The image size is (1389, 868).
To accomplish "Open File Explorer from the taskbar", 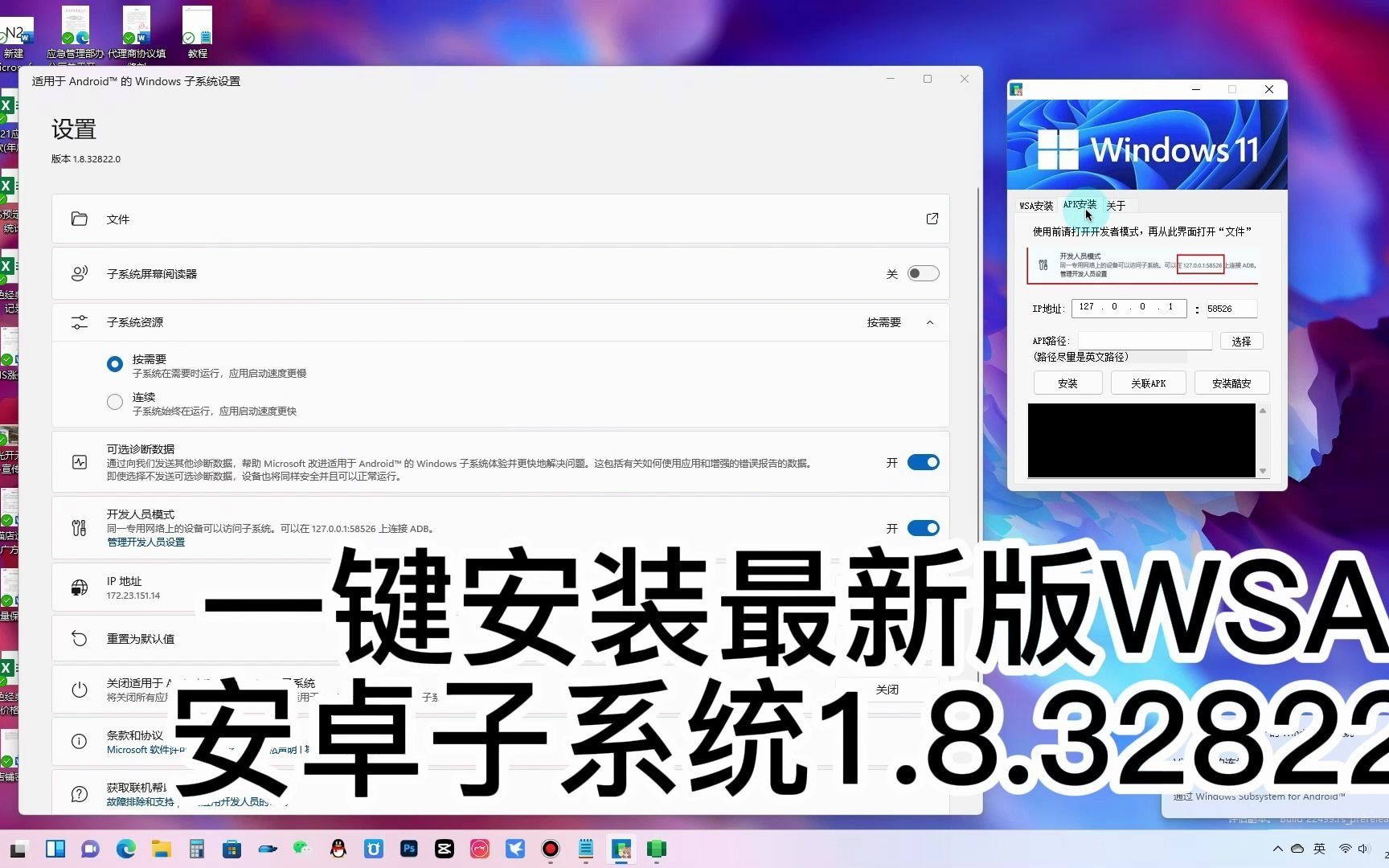I will 162,849.
